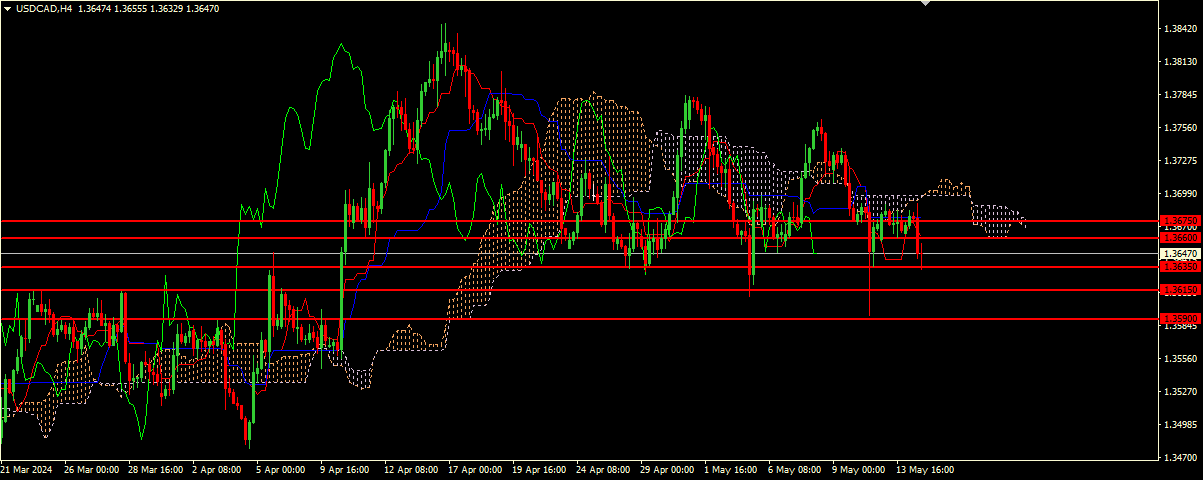The width and height of the screenshot is (1203, 480).
Task: Select the 1.36150 horizontal line price label
Action: 1179,290
